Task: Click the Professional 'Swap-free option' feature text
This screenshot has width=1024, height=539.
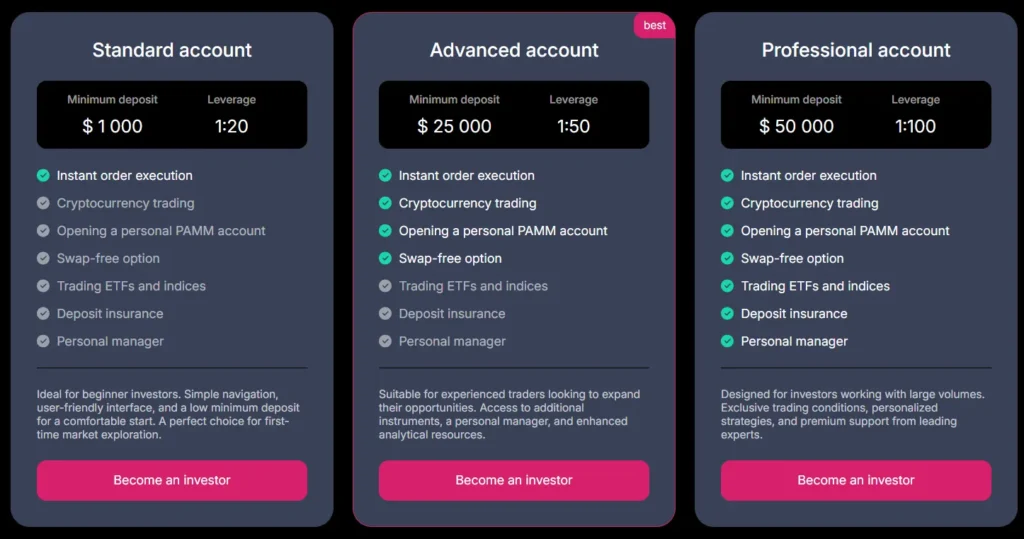Action: [792, 258]
